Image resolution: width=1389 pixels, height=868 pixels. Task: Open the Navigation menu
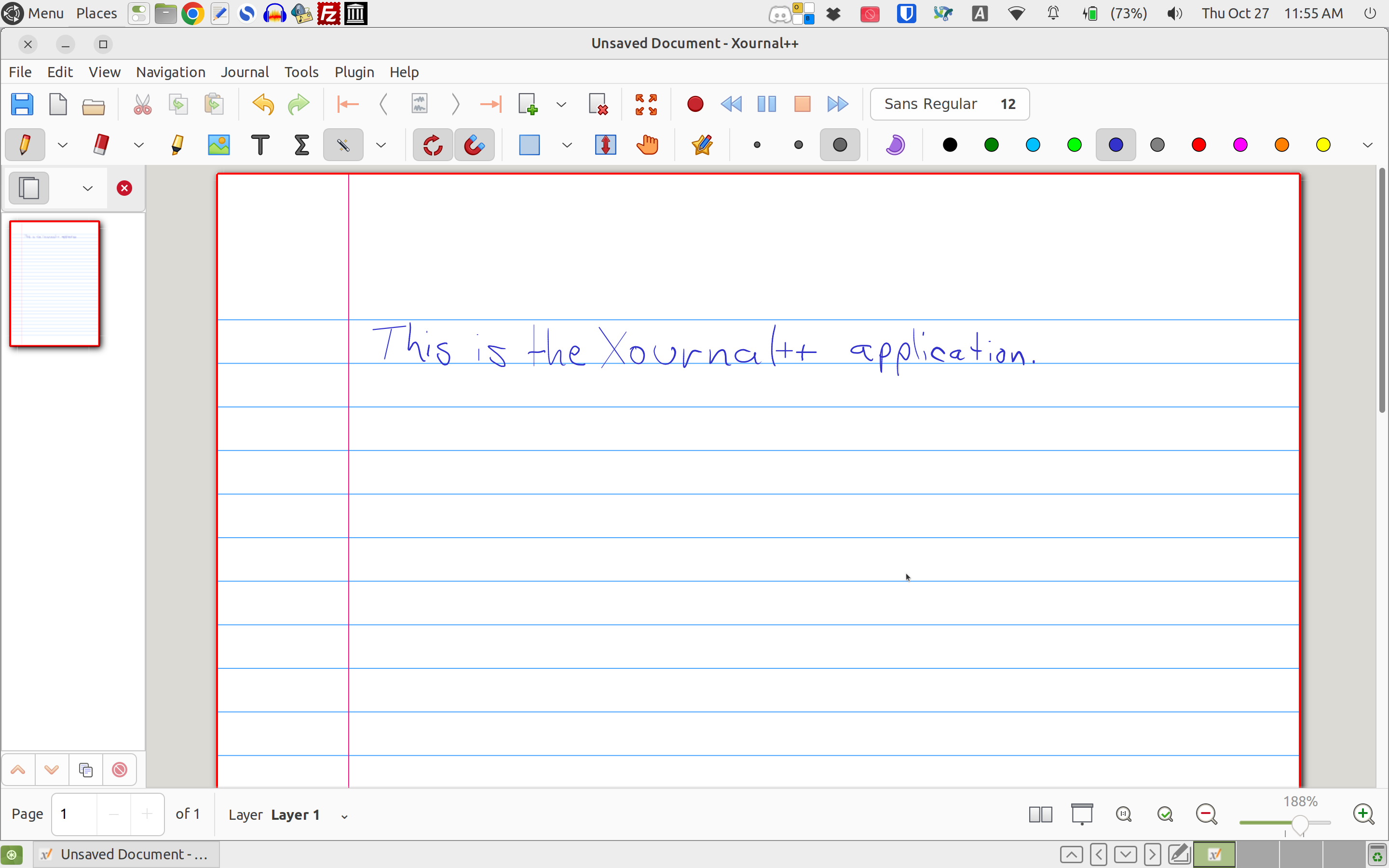click(170, 72)
